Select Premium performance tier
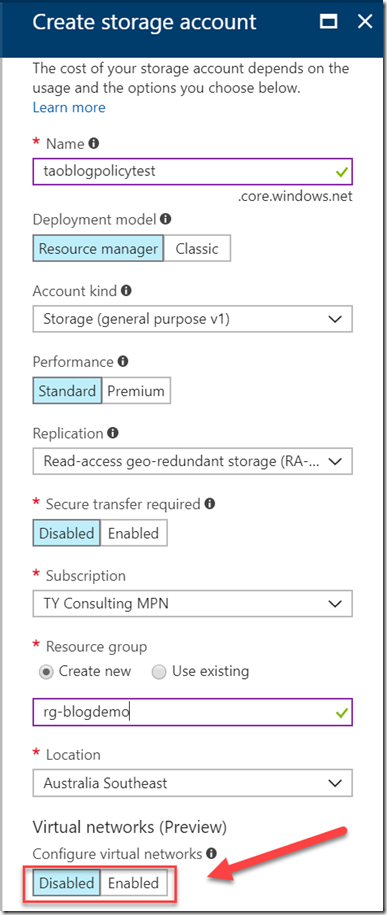This screenshot has height=915, width=387. tap(136, 391)
